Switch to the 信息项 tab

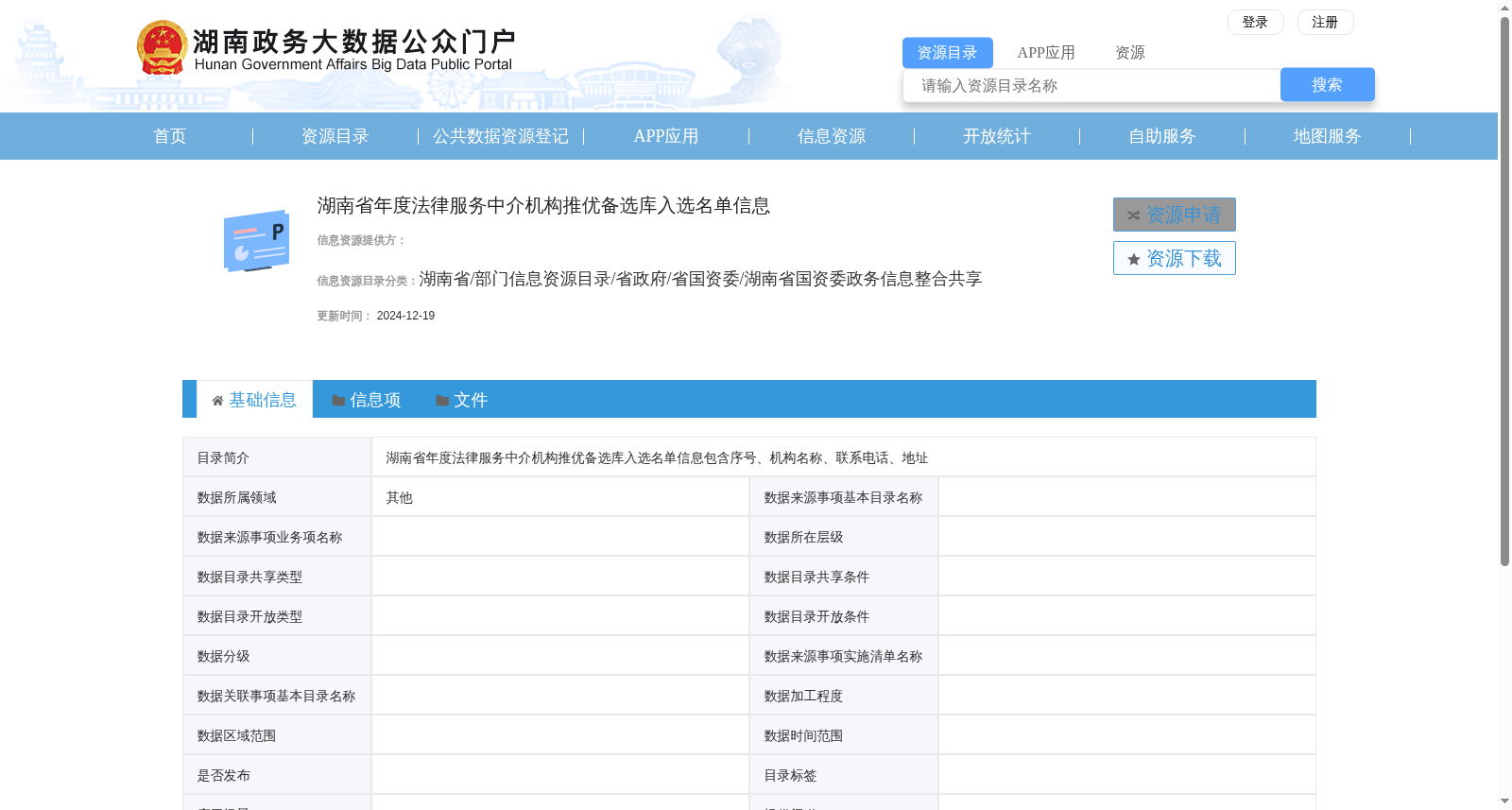tap(367, 400)
